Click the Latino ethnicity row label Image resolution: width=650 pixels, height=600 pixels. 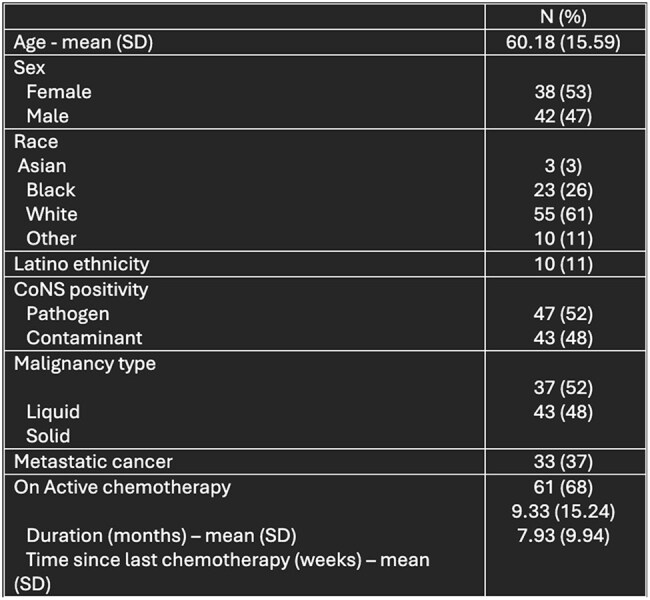[x=82, y=264]
